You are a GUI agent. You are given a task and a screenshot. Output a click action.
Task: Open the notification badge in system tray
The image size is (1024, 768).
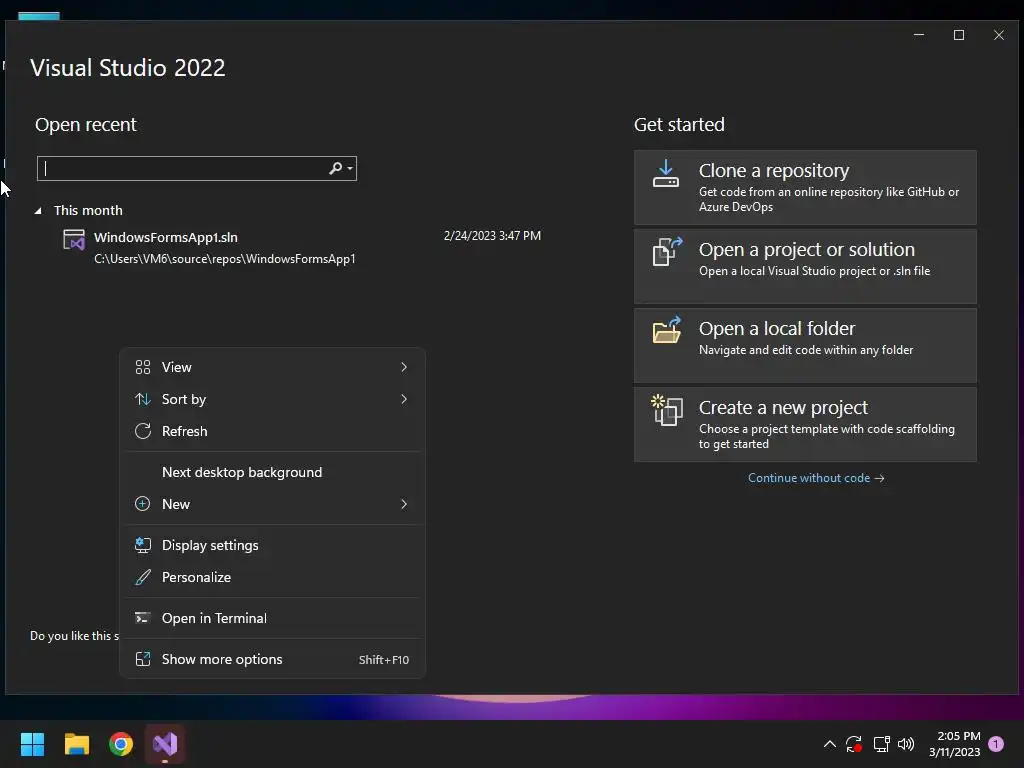coord(996,743)
